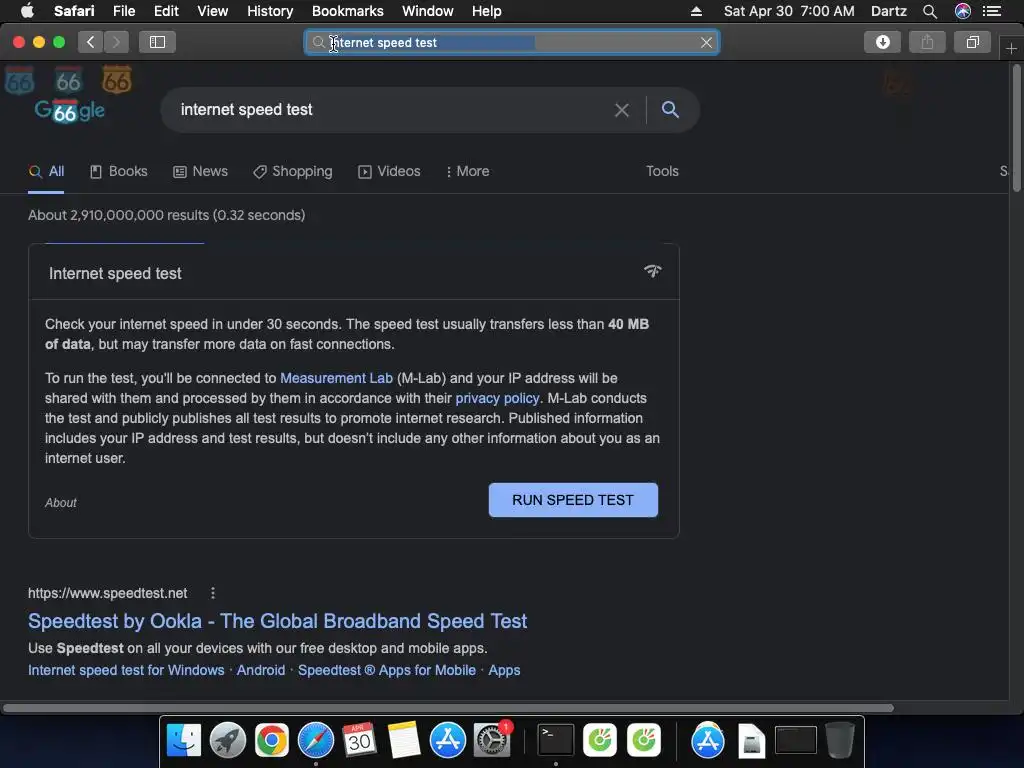
Task: Click the Google search text field
Action: pyautogui.click(x=392, y=110)
